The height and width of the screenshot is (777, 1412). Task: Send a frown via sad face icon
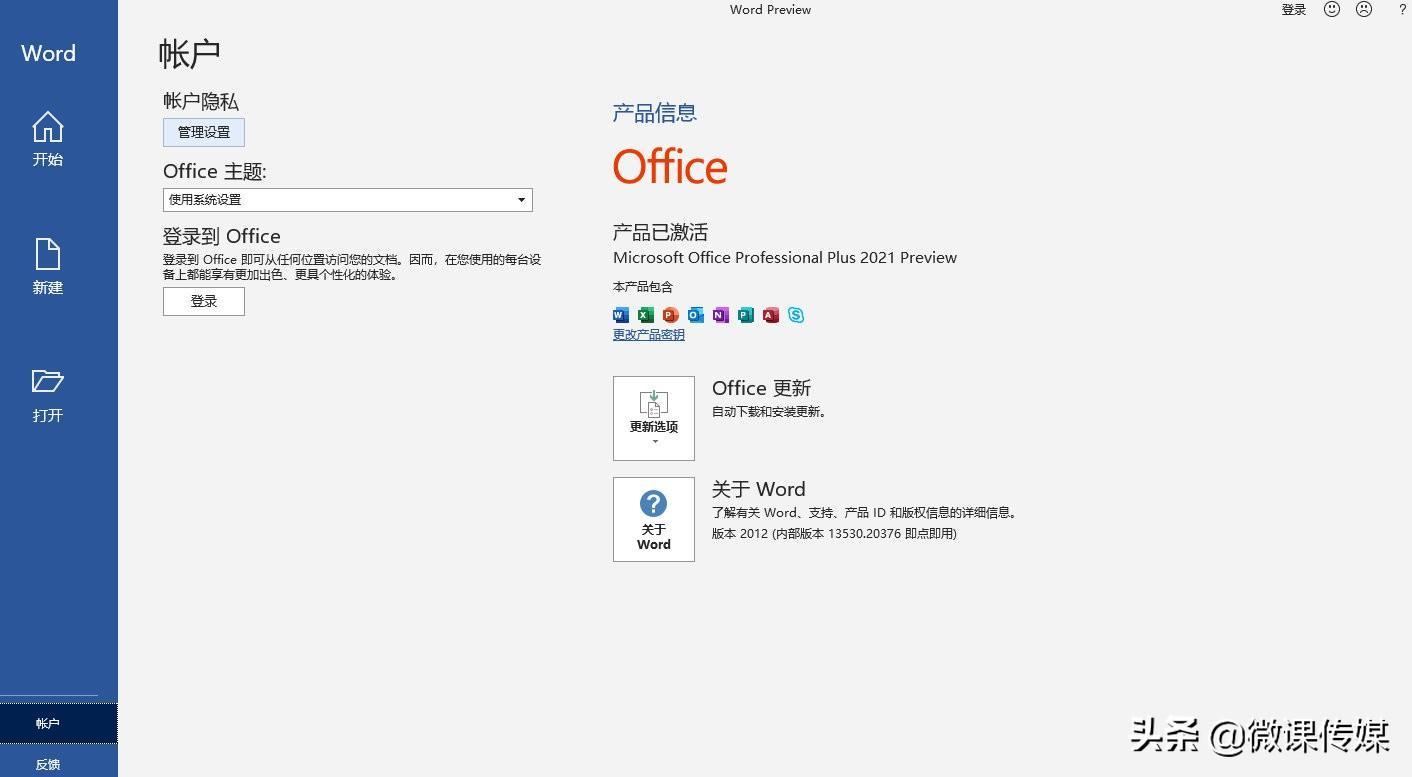(x=1364, y=9)
